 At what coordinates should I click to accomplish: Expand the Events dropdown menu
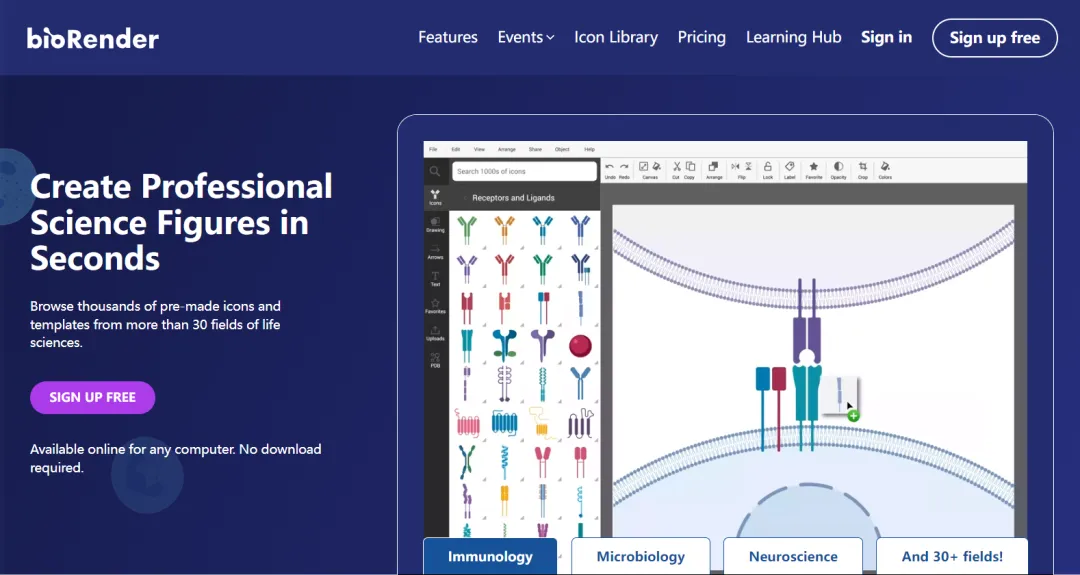point(526,37)
